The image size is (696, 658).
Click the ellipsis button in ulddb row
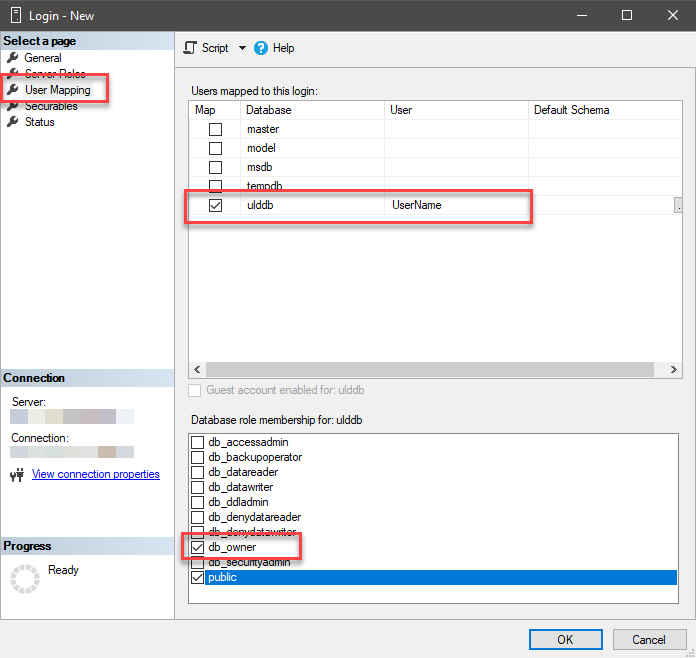pyautogui.click(x=678, y=206)
